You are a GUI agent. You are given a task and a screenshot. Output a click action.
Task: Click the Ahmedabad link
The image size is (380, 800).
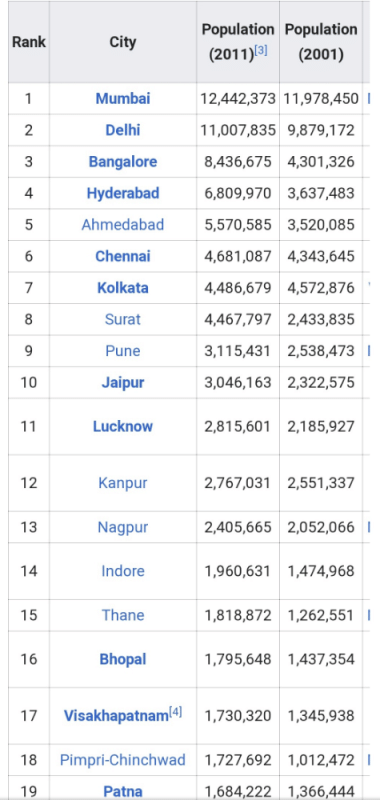123,224
